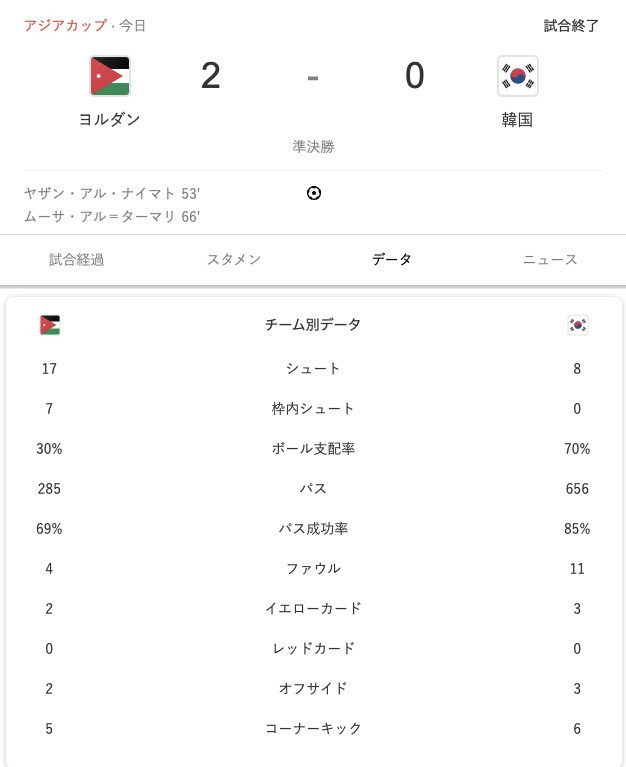Click the small South Korea flag in the team stats card
Viewport: 626px width, 767px height.
click(x=578, y=325)
